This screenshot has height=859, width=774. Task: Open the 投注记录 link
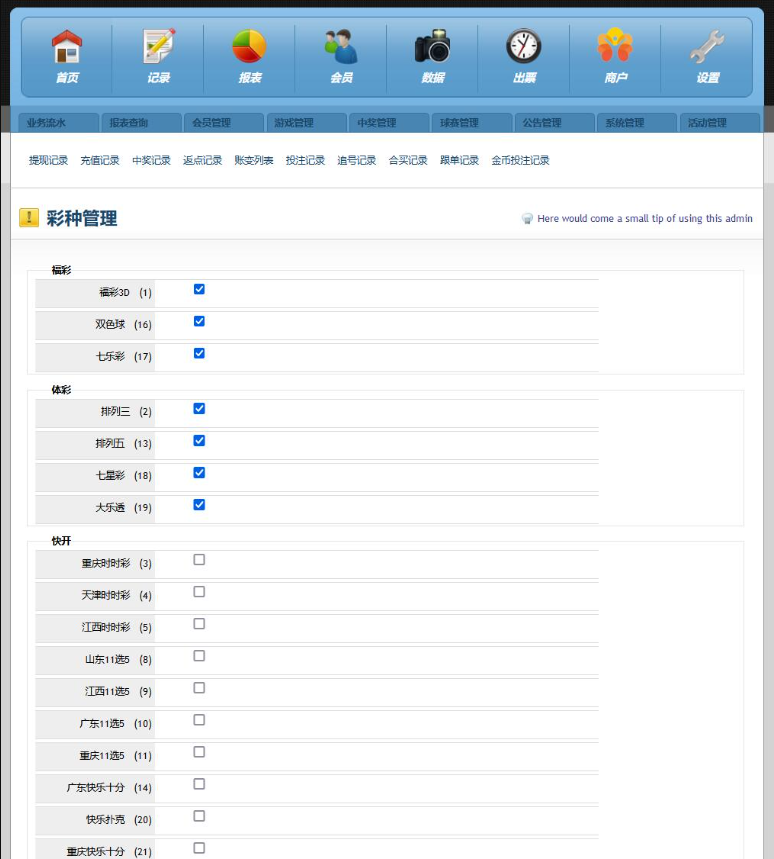[305, 161]
